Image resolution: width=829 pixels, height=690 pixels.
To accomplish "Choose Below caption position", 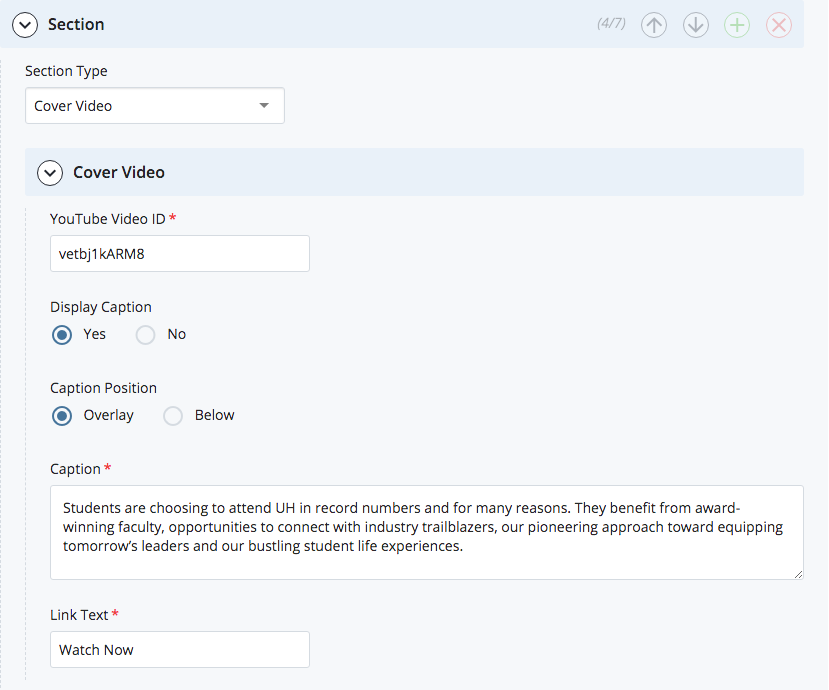I will (x=173, y=416).
